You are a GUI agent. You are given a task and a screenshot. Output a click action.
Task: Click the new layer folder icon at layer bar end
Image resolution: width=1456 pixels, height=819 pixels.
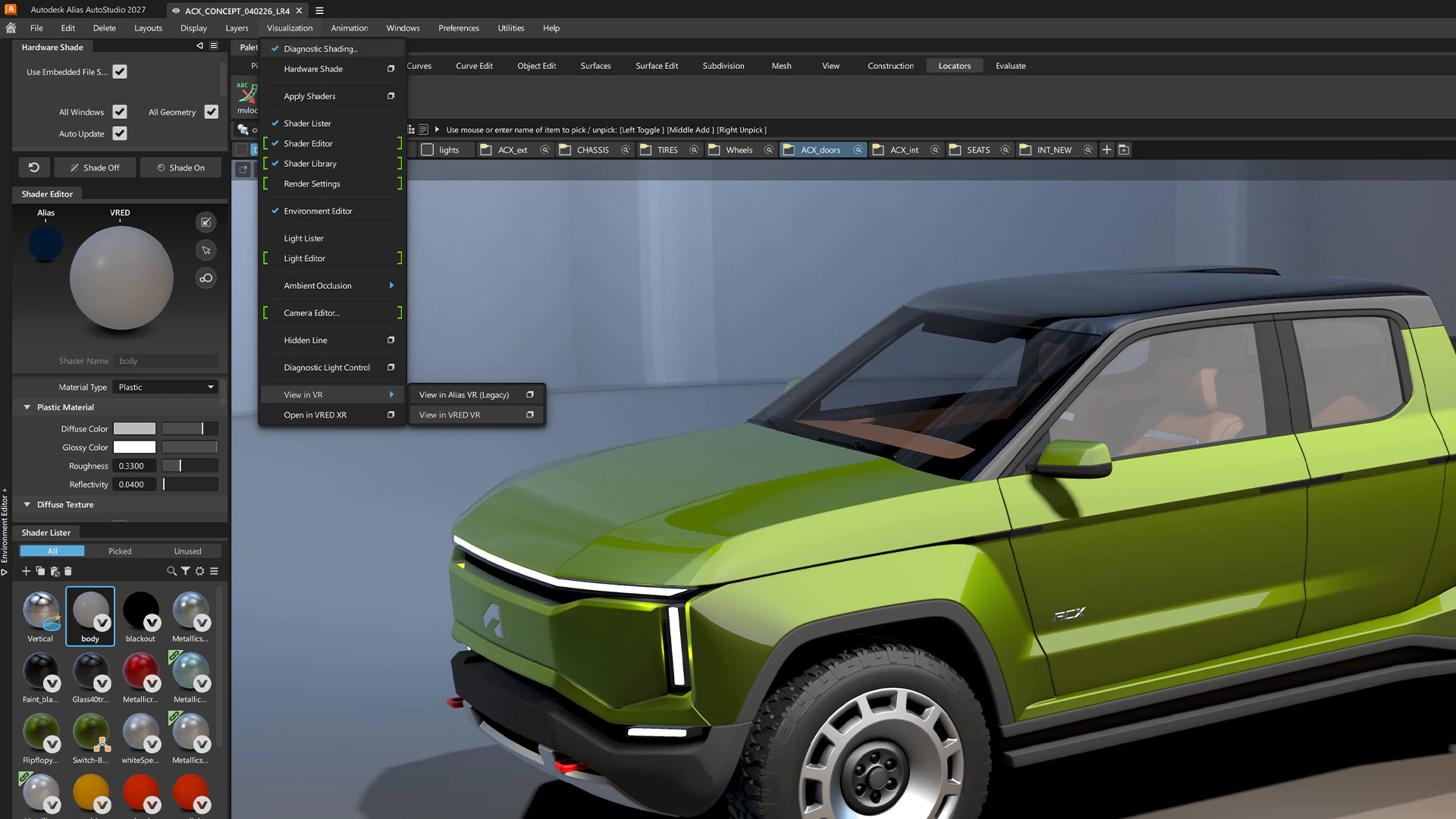(1124, 150)
